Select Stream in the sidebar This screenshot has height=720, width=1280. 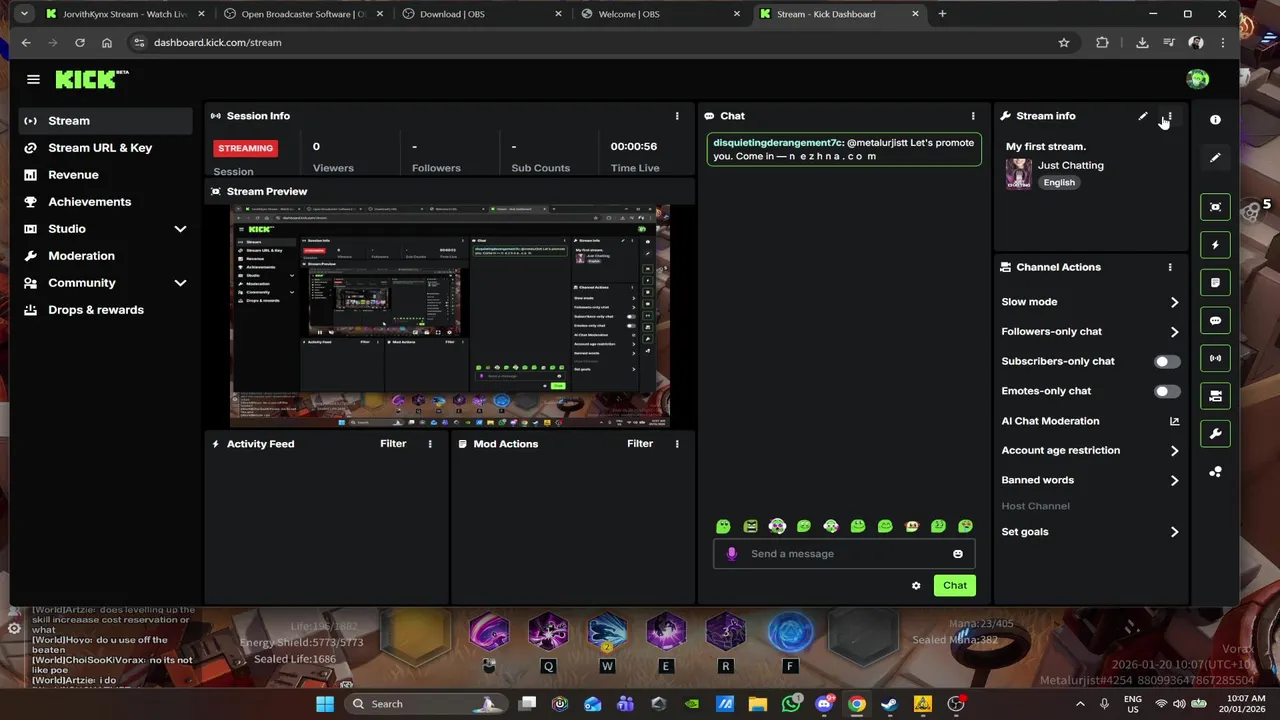(106, 121)
